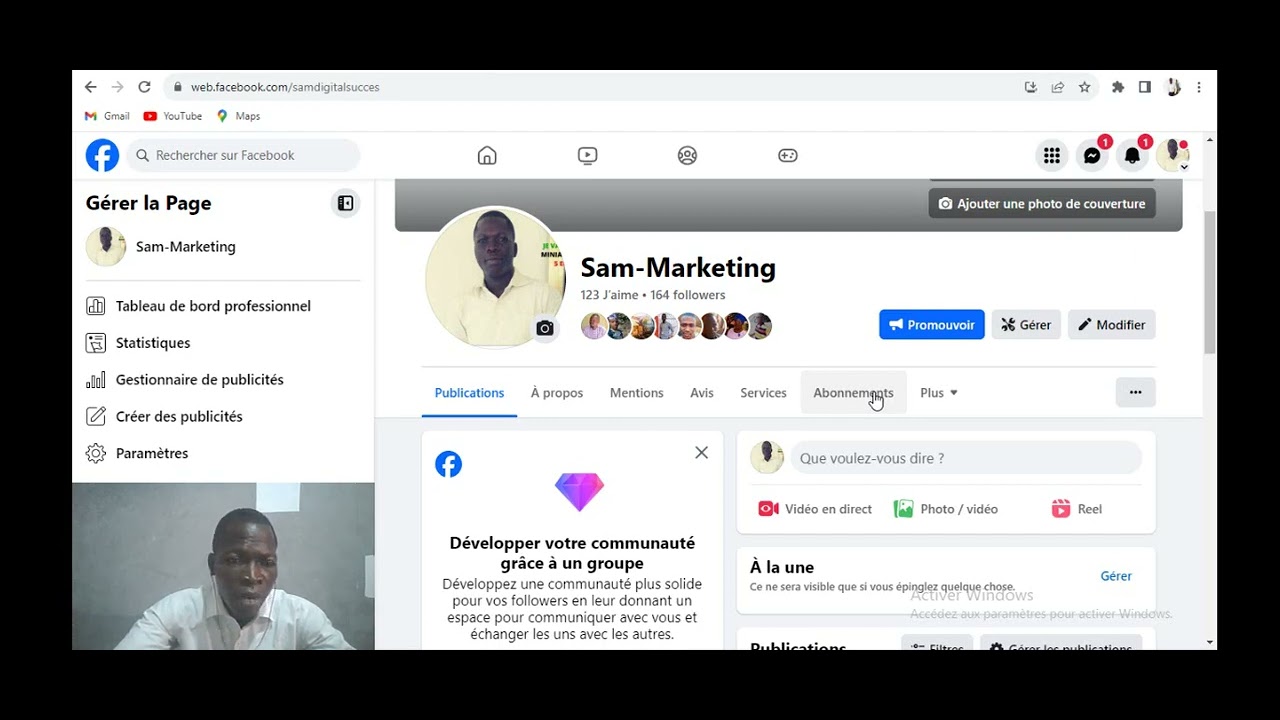This screenshot has width=1280, height=720.
Task: Click Gérer link in À la une
Action: pos(1116,576)
